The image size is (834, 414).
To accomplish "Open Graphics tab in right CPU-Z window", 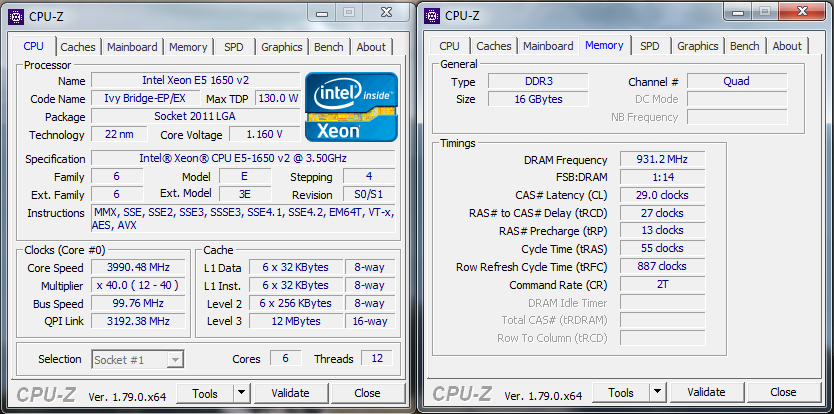I will [698, 46].
